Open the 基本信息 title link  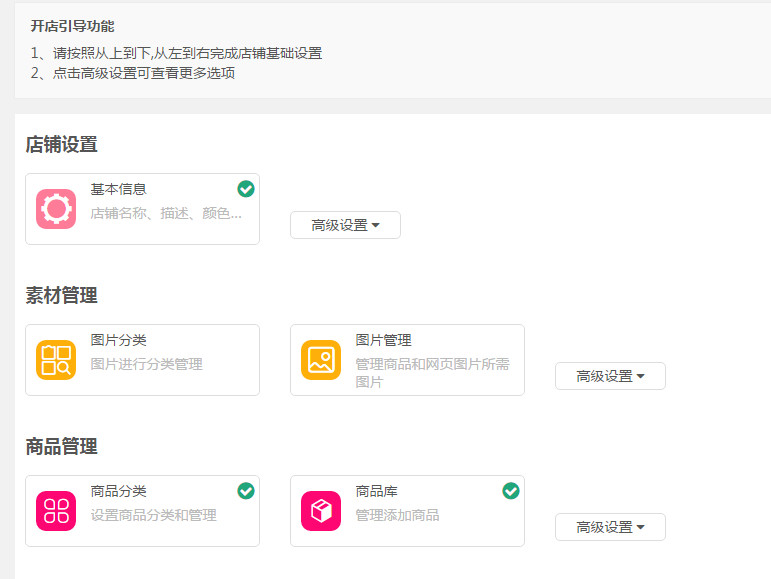click(118, 189)
